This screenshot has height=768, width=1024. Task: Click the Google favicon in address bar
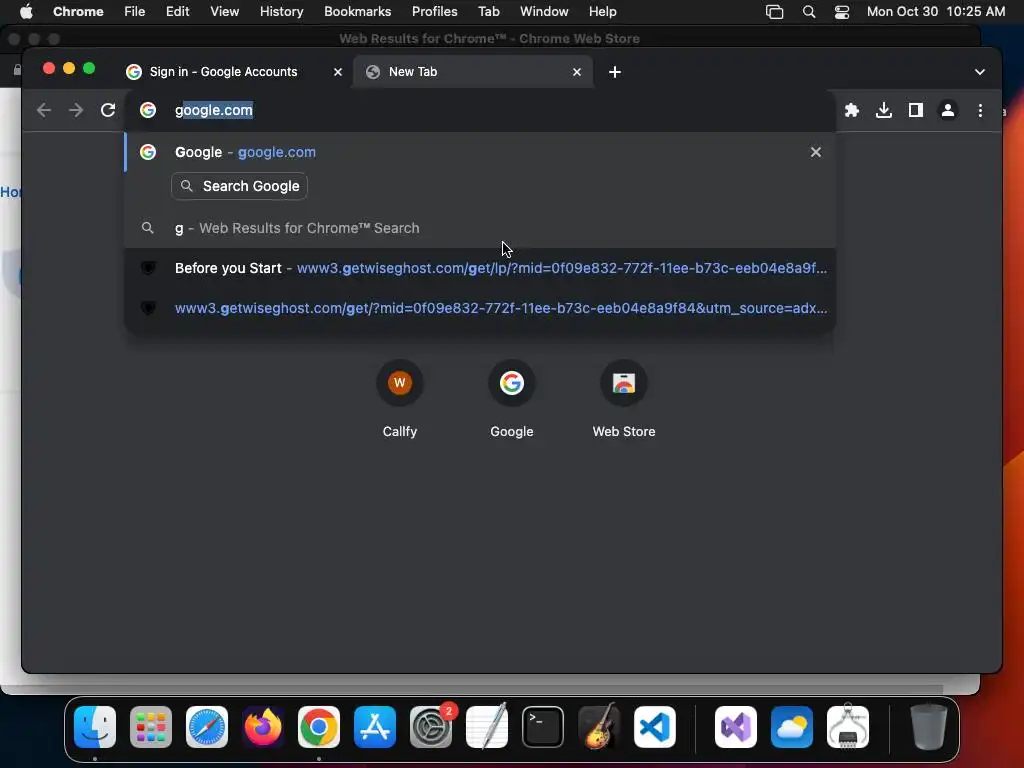(x=148, y=110)
